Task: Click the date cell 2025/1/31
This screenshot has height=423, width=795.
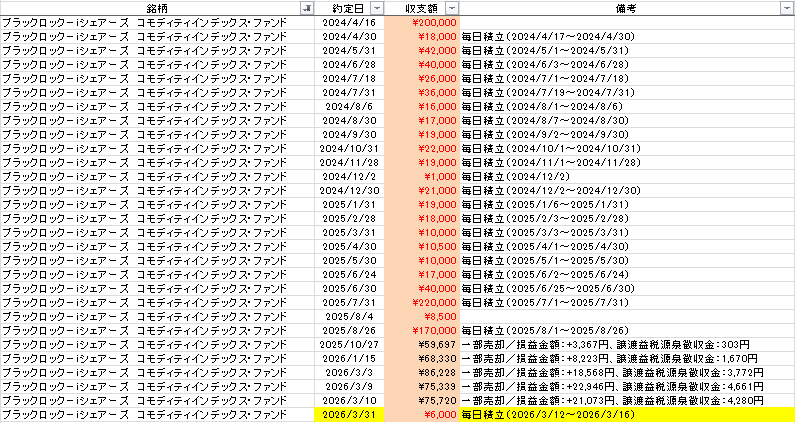Action: tap(349, 205)
